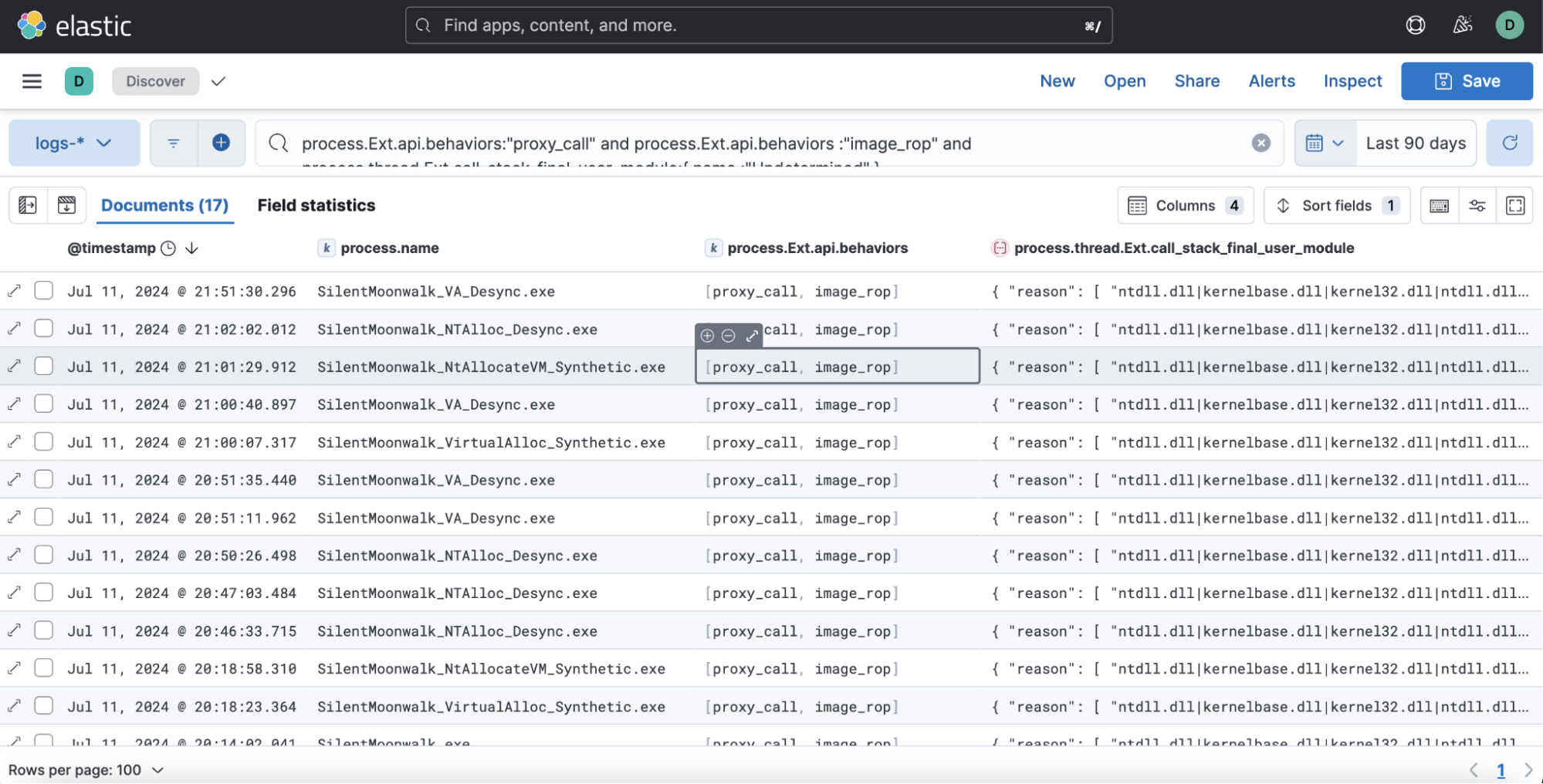This screenshot has height=784, width=1543.
Task: Expand the first SilentMoonwalk_VA_Desync.exe document row
Action: [15, 291]
